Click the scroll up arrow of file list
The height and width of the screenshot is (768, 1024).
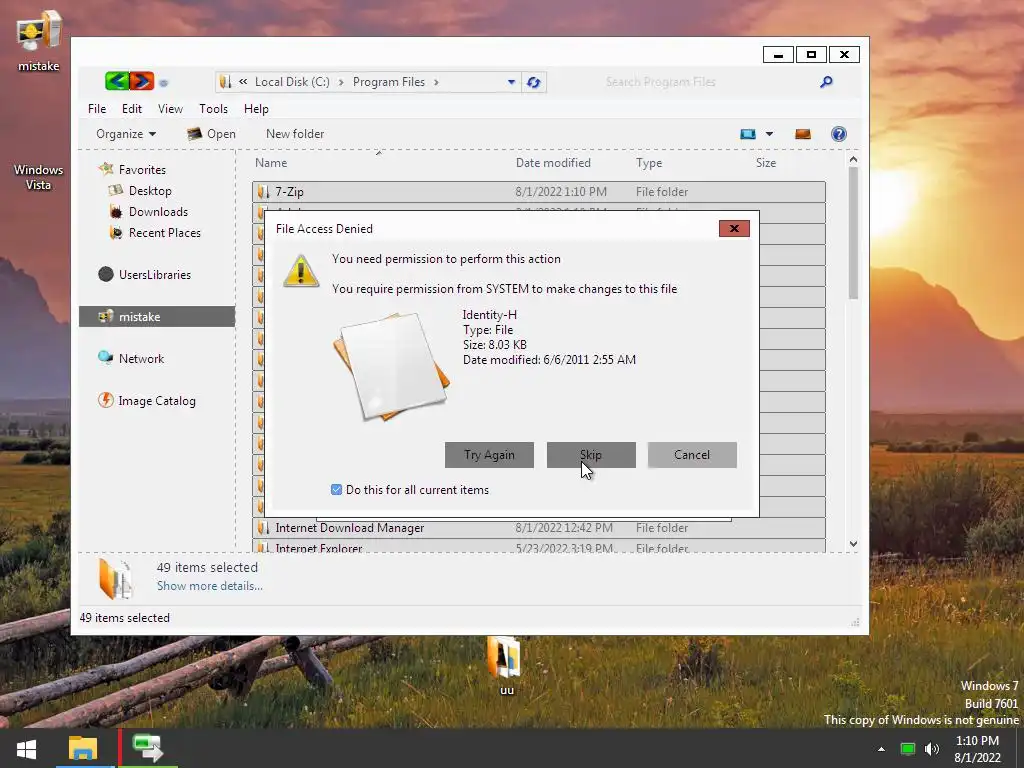[x=853, y=159]
